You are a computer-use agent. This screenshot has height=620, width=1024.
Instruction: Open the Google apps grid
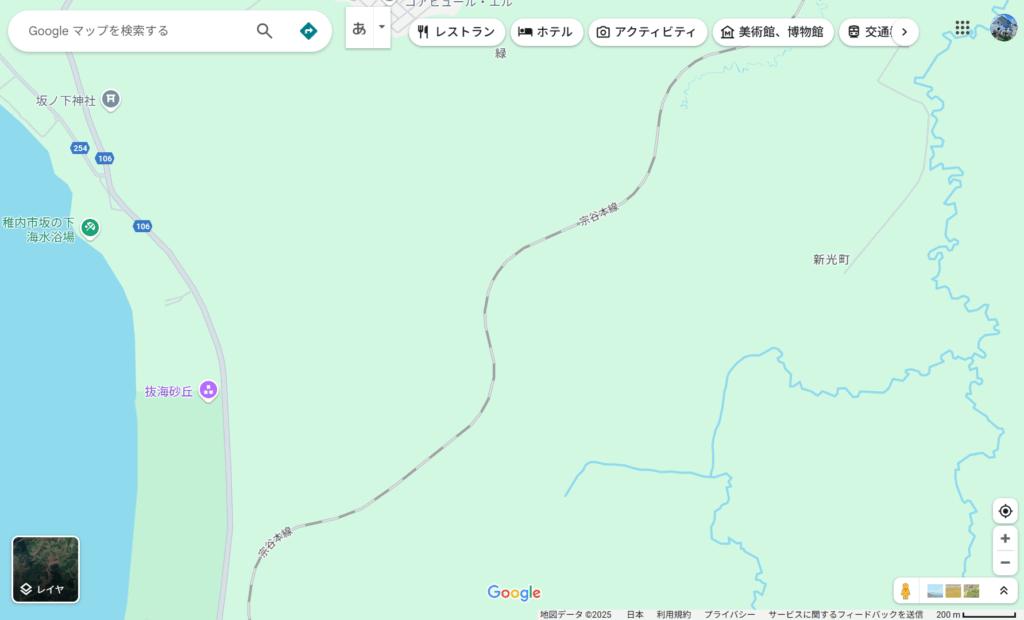[x=962, y=27]
